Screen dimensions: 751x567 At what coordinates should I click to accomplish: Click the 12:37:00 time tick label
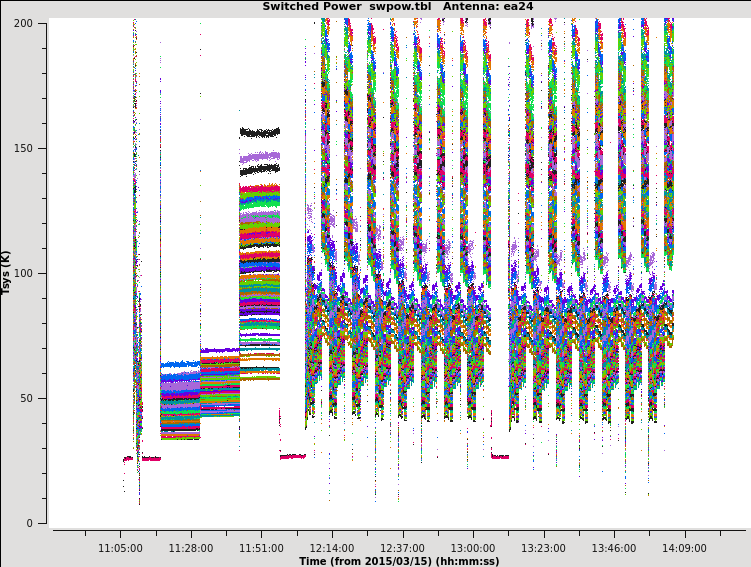click(x=402, y=548)
